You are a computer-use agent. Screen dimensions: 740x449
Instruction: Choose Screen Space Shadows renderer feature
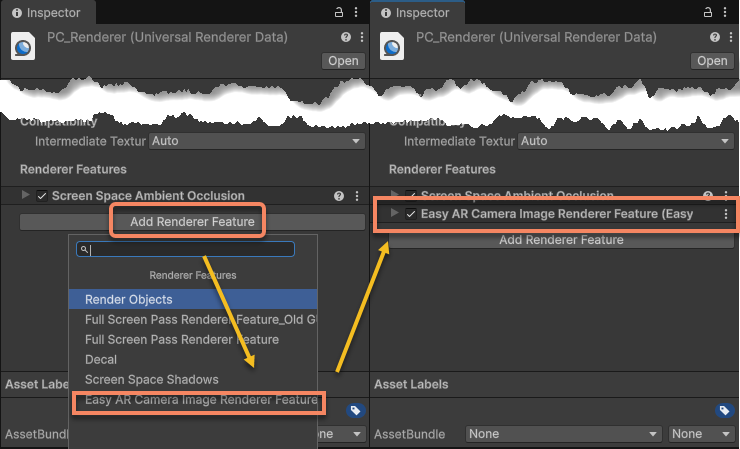[x=193, y=380]
